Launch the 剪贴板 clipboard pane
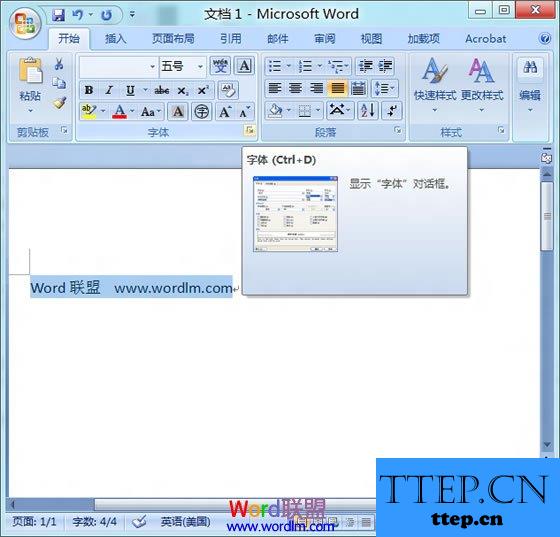Viewport: 560px width, 537px height. pyautogui.click(x=64, y=130)
